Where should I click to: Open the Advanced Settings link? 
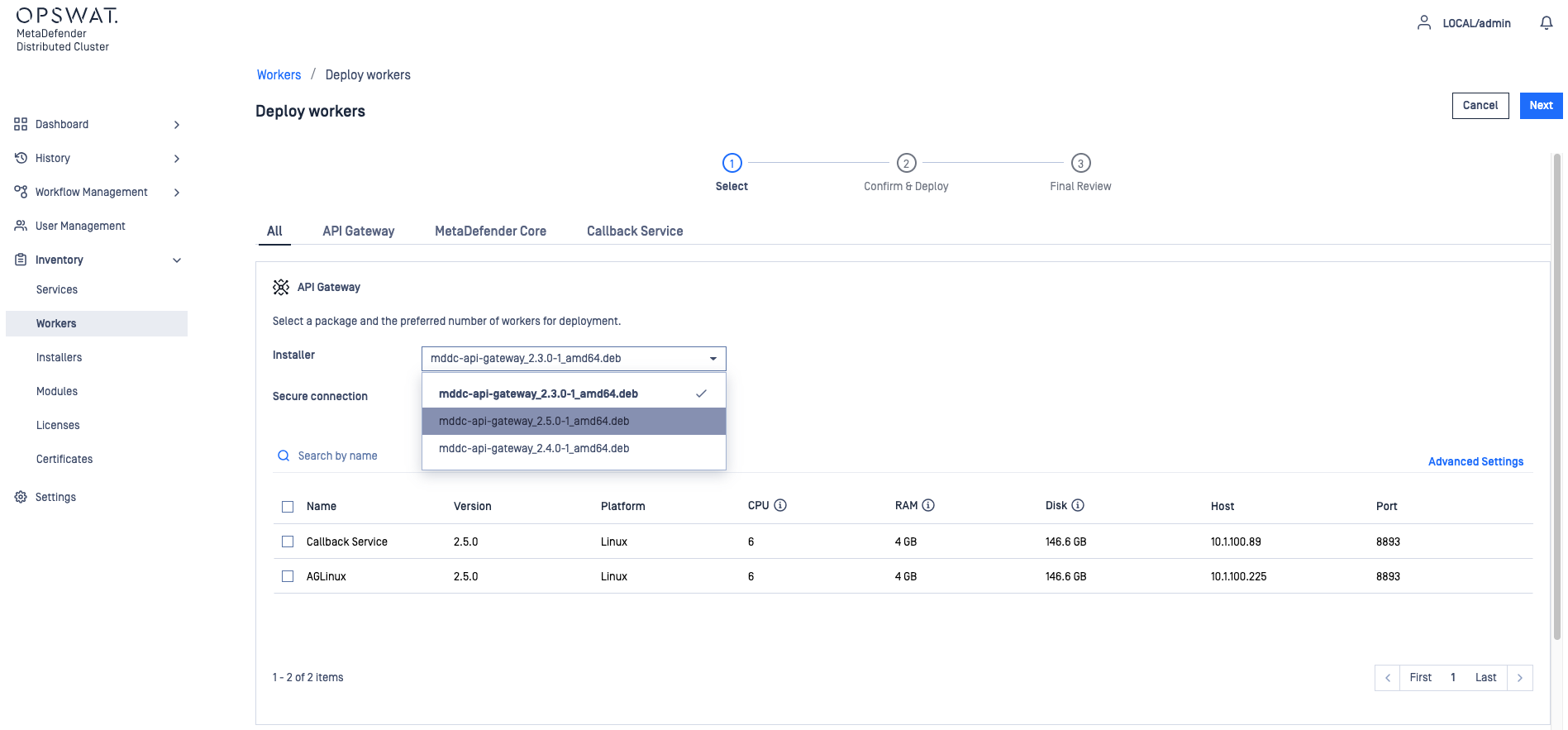tap(1475, 461)
